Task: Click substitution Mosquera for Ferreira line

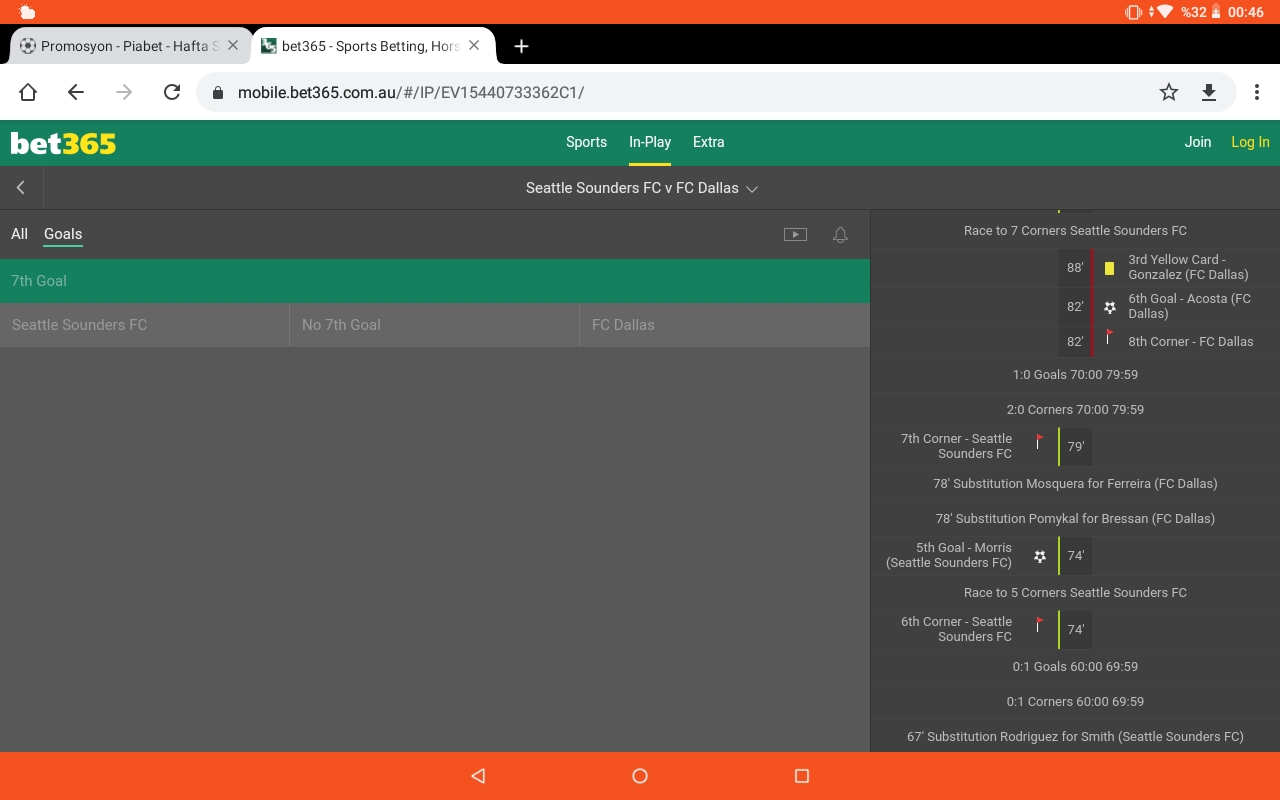Action: 1075,484
